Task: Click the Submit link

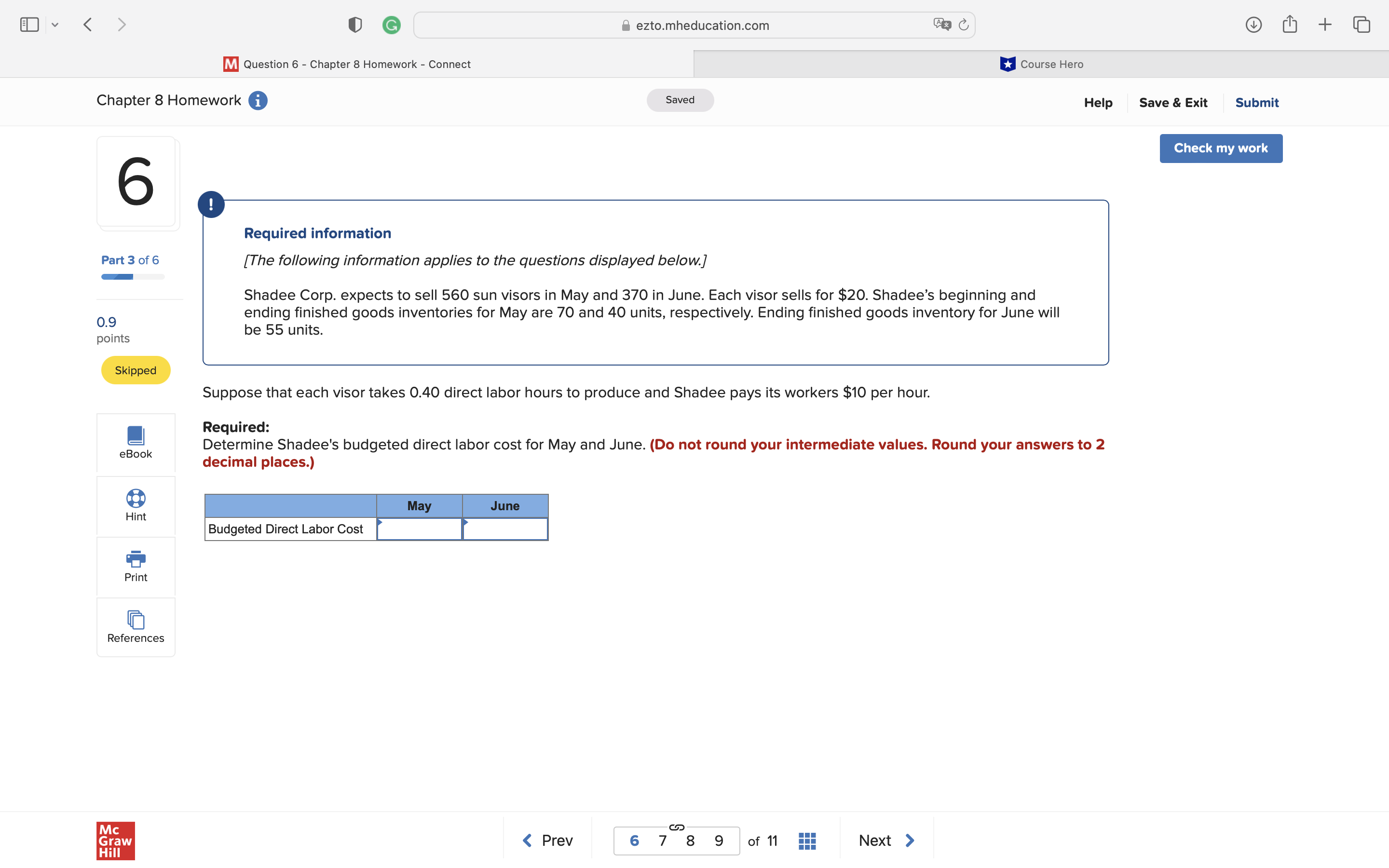Action: point(1256,103)
